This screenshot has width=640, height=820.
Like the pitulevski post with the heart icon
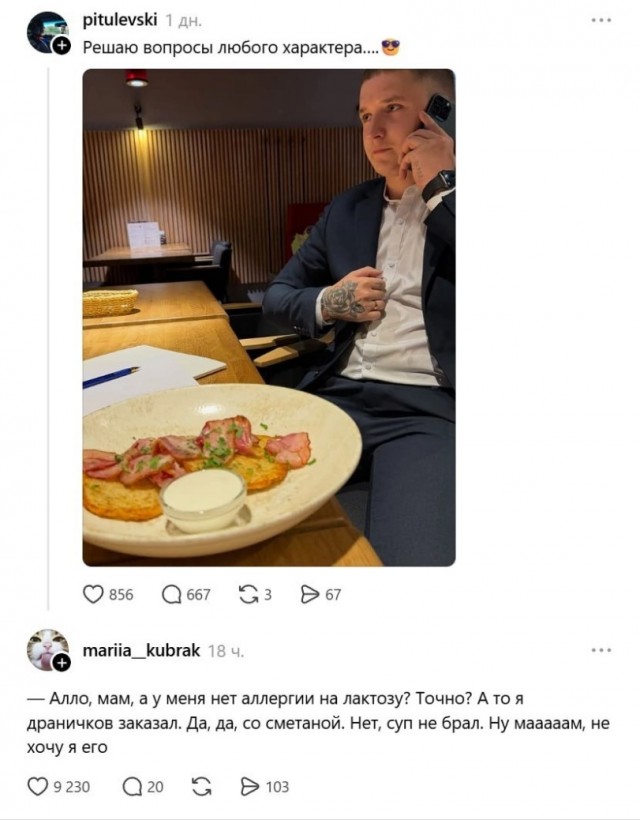(x=93, y=594)
